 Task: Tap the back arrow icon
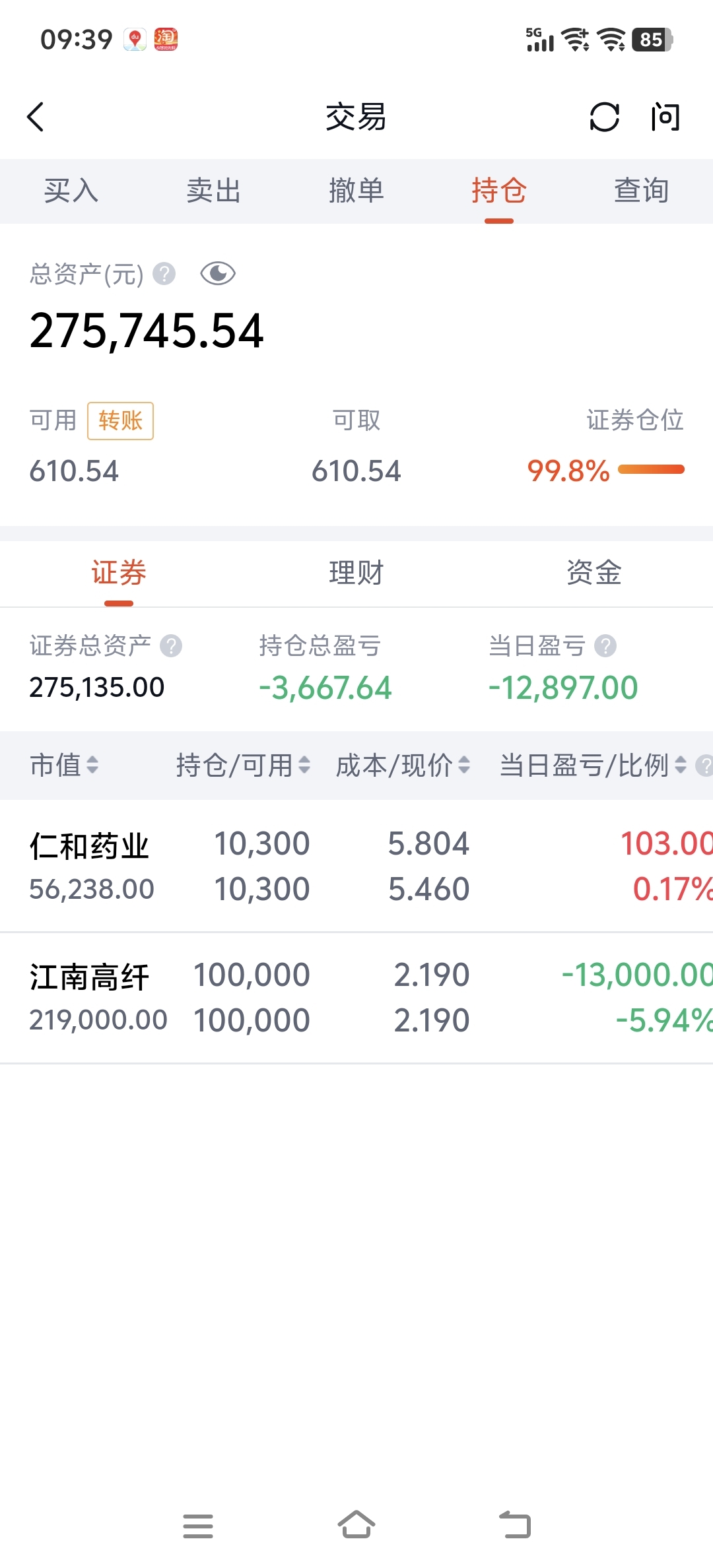click(36, 117)
